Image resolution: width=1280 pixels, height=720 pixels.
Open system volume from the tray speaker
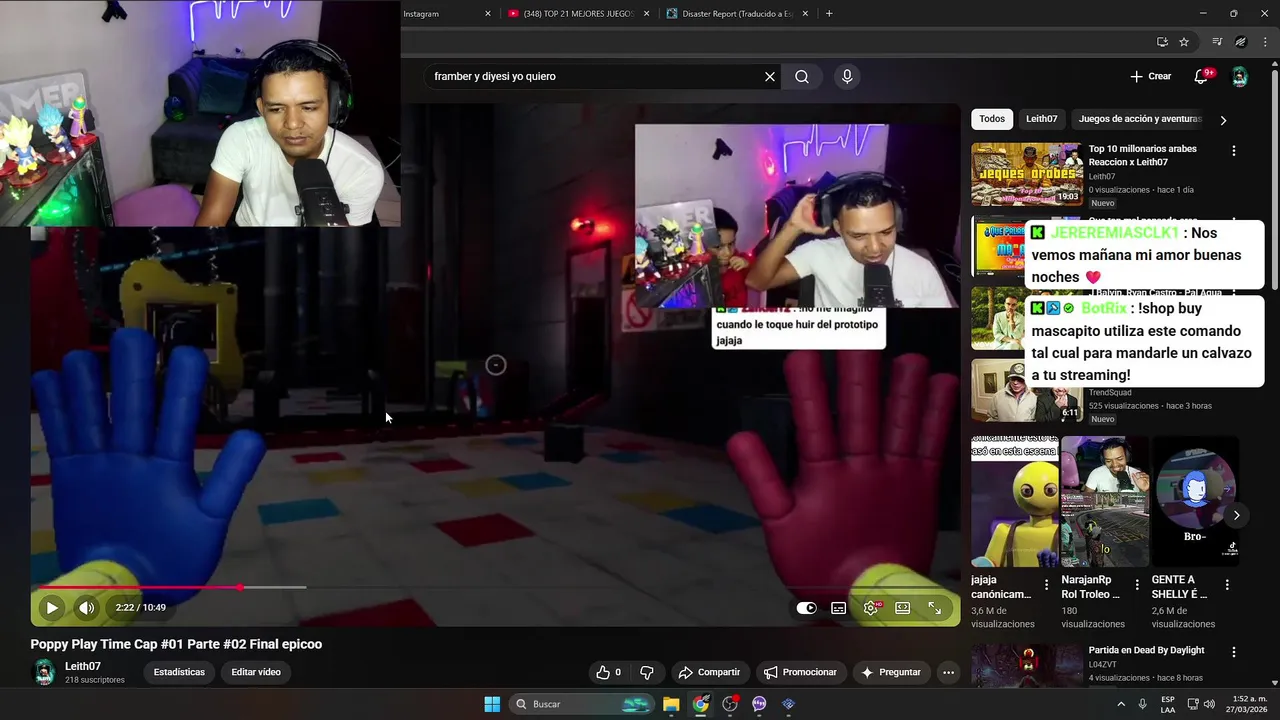tap(1209, 704)
